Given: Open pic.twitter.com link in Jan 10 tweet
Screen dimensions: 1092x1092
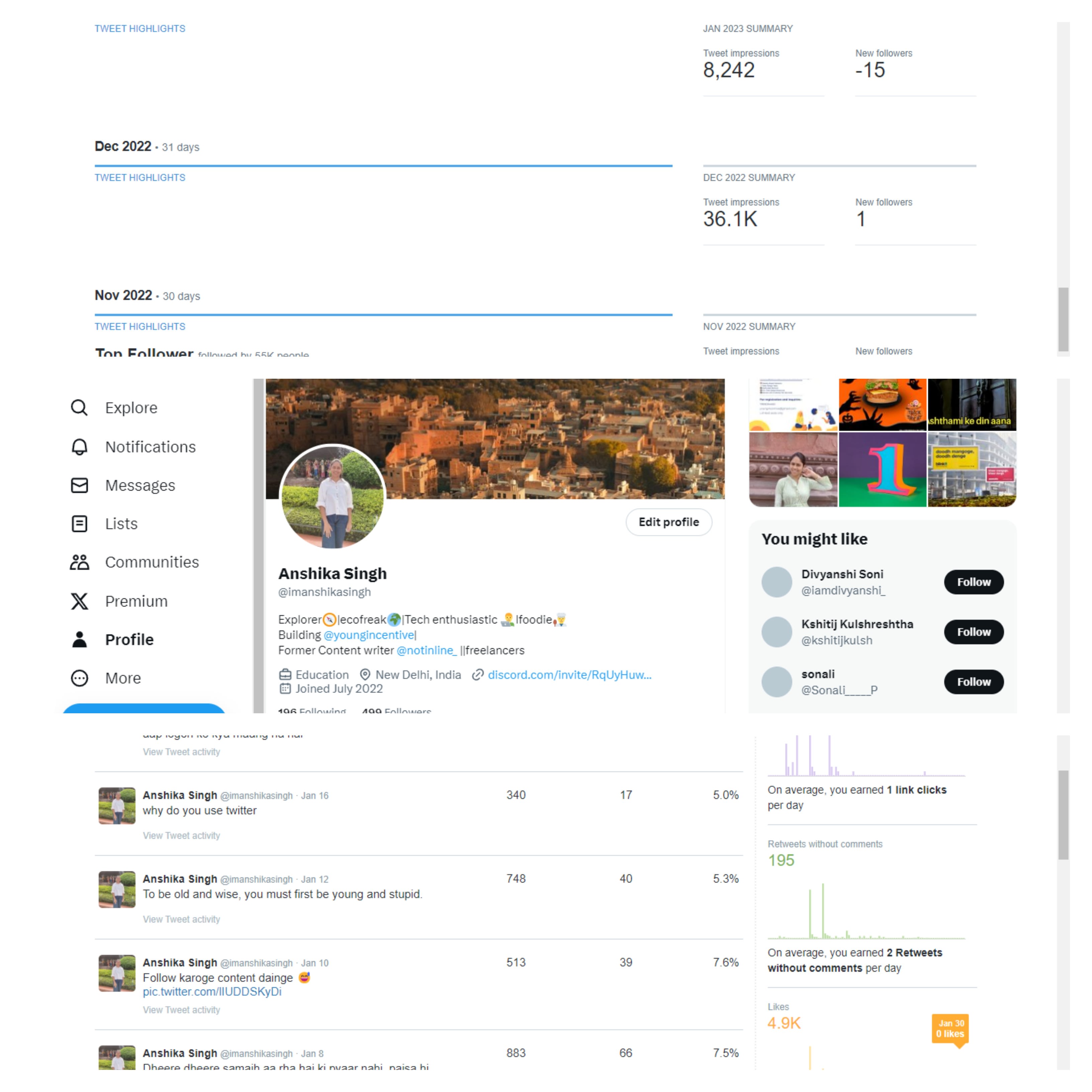Looking at the screenshot, I should click(x=212, y=991).
